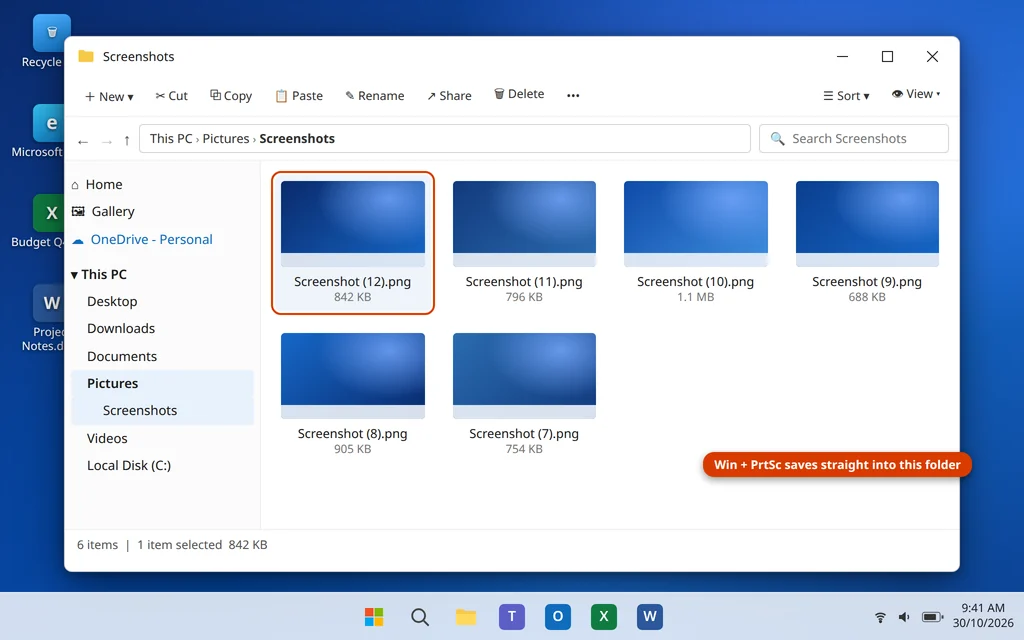Select the Budget Excel file on desktop
Image resolution: width=1024 pixels, height=640 pixels.
pos(39,221)
